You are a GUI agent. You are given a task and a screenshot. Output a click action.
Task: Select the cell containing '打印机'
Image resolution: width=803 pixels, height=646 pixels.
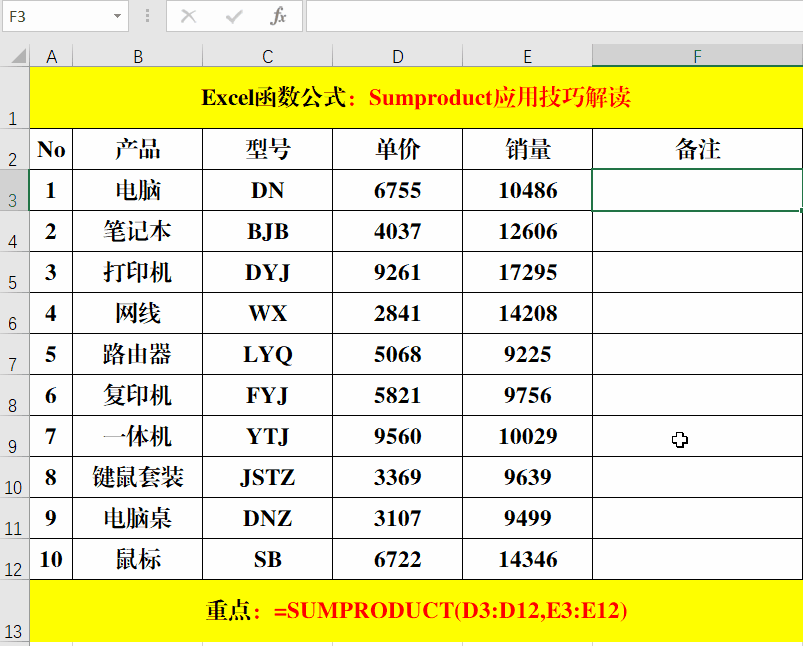coord(138,272)
